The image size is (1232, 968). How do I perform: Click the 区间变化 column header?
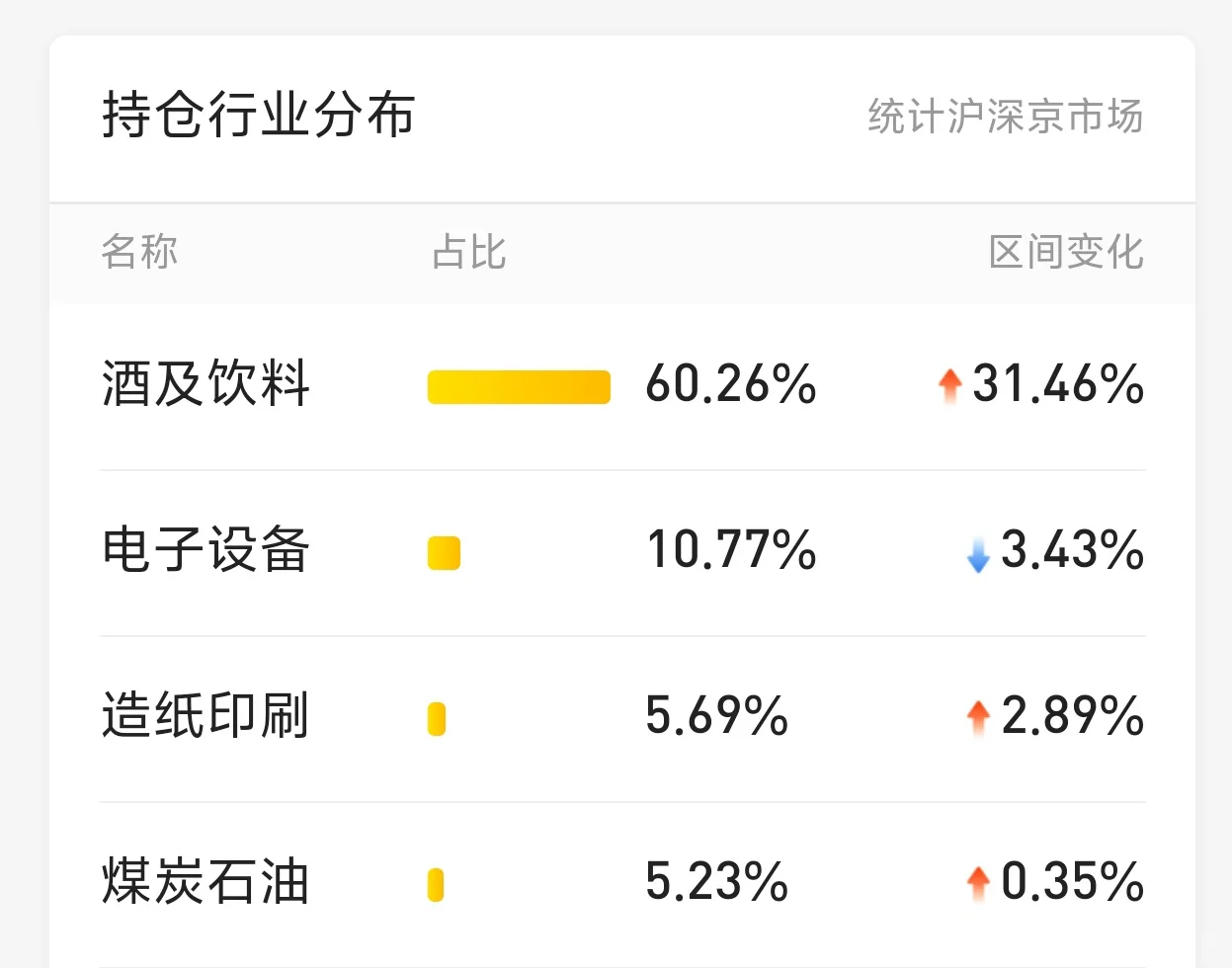(1066, 252)
